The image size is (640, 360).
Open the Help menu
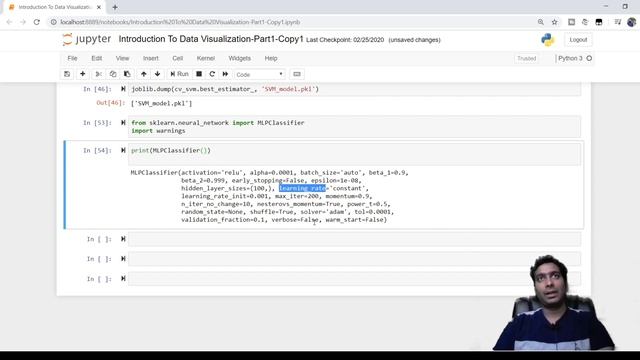271,58
